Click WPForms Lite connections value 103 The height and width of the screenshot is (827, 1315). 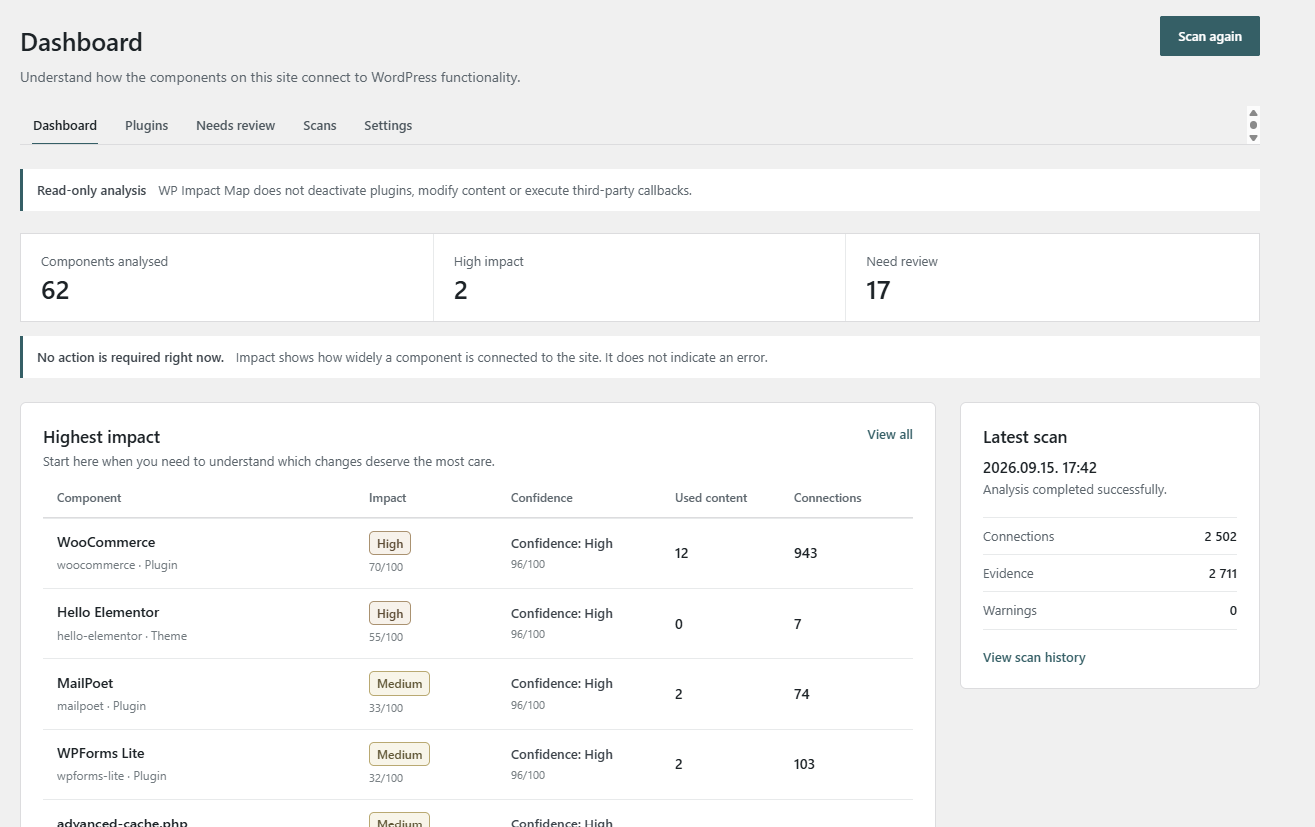(x=804, y=764)
